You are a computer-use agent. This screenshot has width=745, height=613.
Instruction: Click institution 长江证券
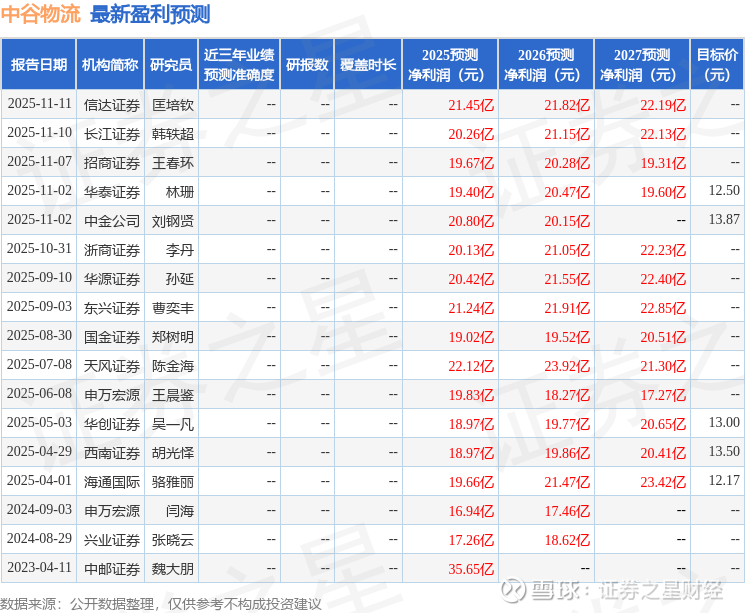(x=112, y=134)
